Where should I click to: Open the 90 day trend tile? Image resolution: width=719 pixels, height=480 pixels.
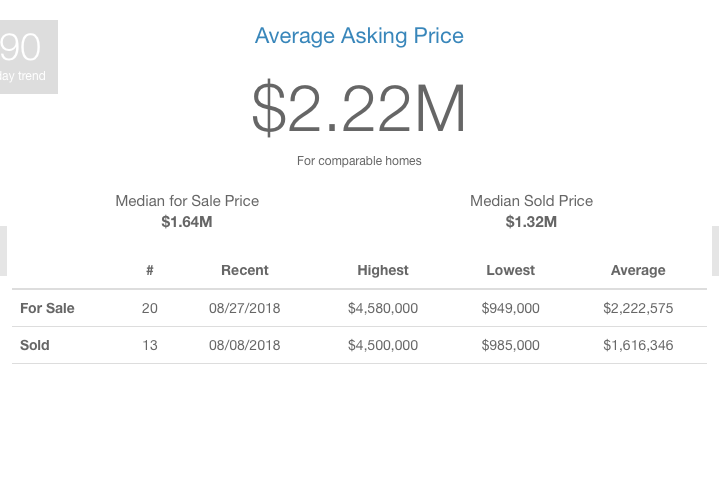click(28, 57)
